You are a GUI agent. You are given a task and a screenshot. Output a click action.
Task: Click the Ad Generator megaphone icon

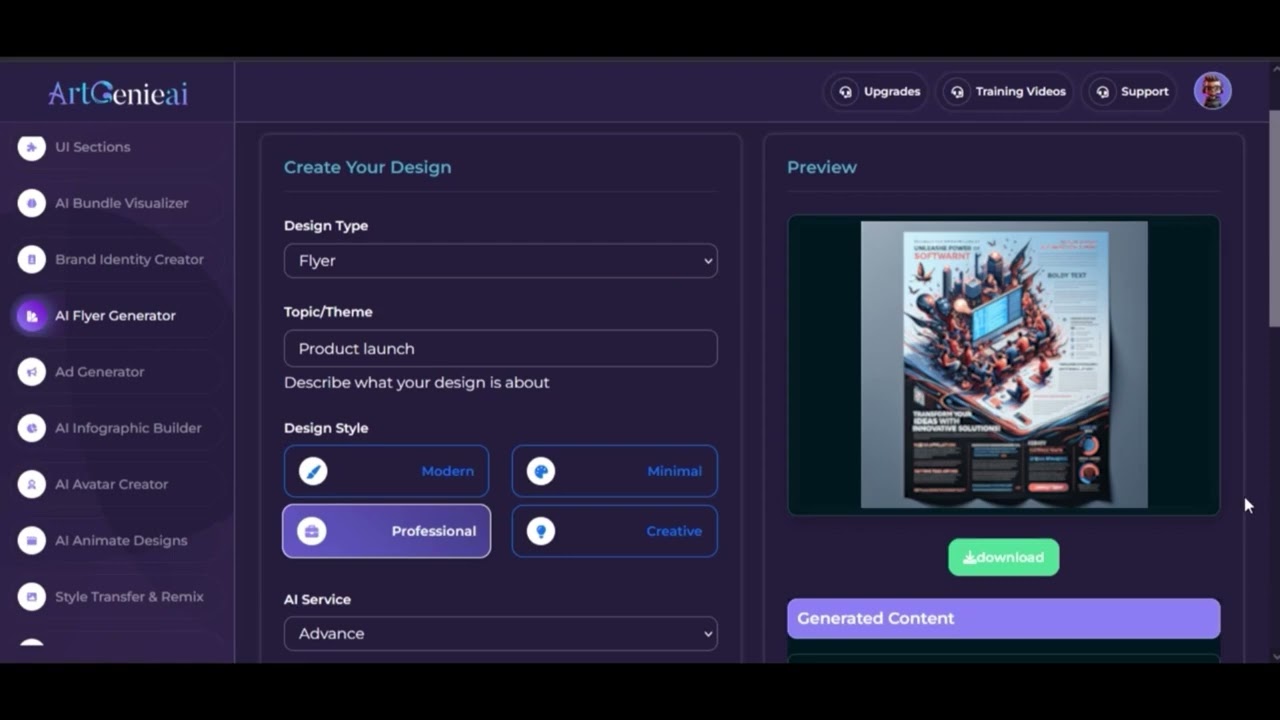click(x=31, y=372)
